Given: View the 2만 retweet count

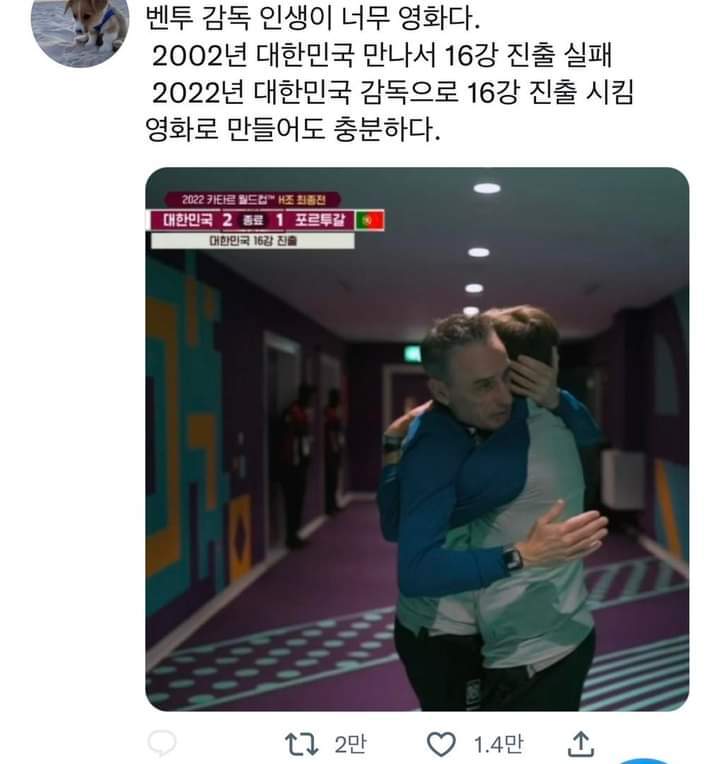Looking at the screenshot, I should coord(350,745).
